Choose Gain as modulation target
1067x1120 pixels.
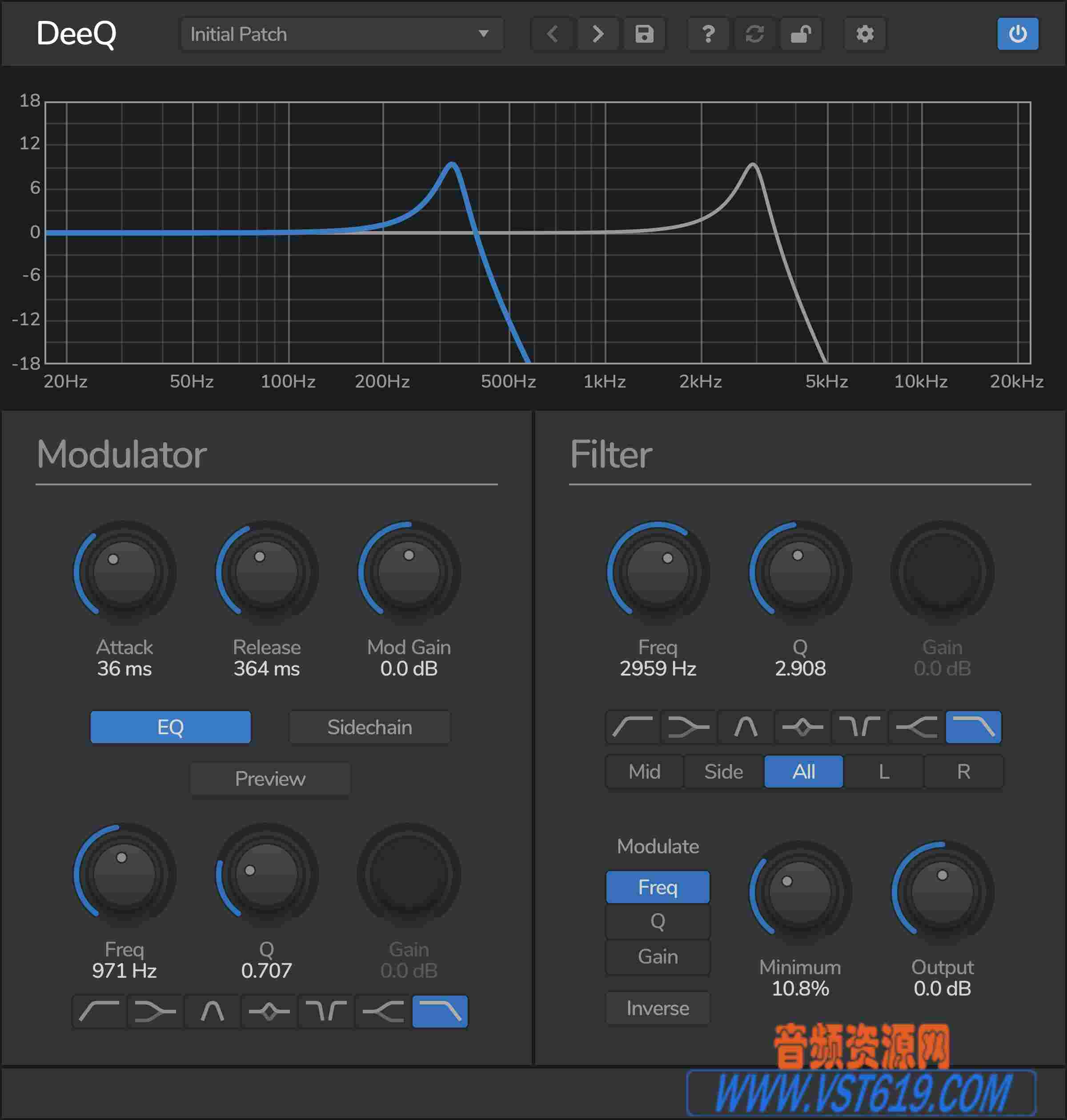coord(658,957)
